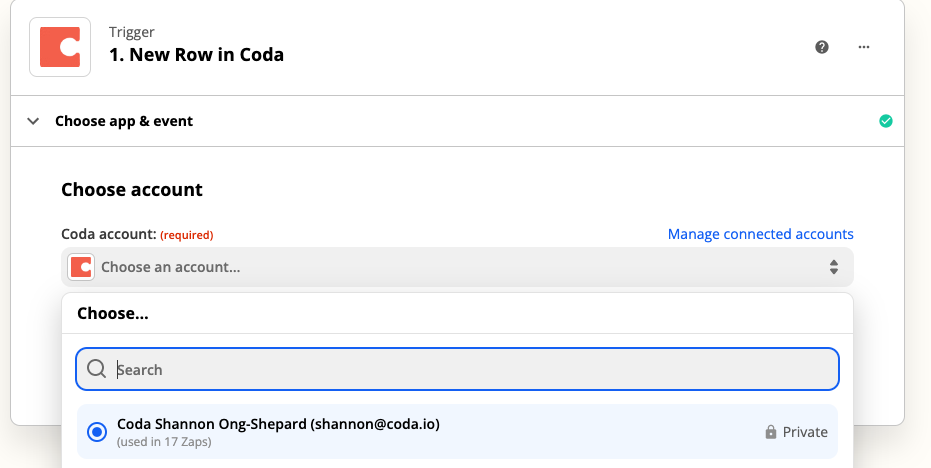Open the three-dot more options menu

[x=865, y=47]
